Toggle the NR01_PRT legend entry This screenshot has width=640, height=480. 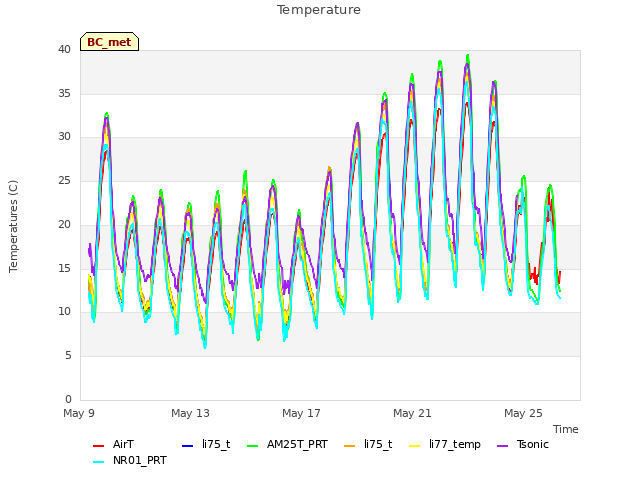(x=130, y=461)
